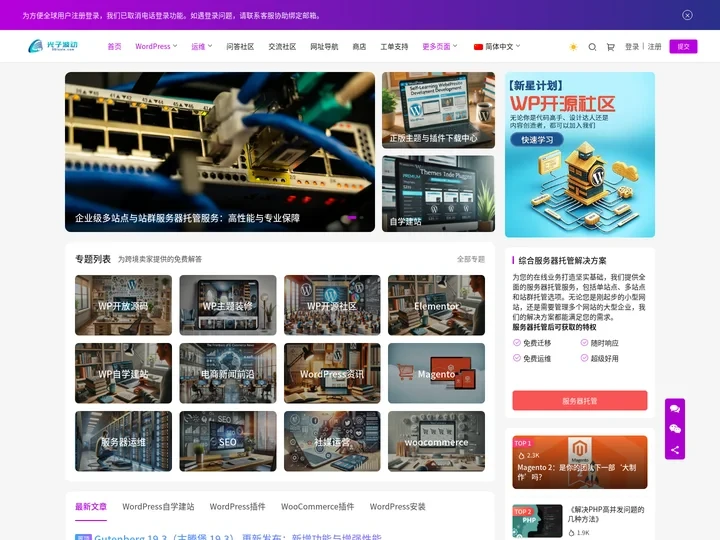Select the WordPress插件 tab
Screen dimensions: 720x540
pos(237,506)
